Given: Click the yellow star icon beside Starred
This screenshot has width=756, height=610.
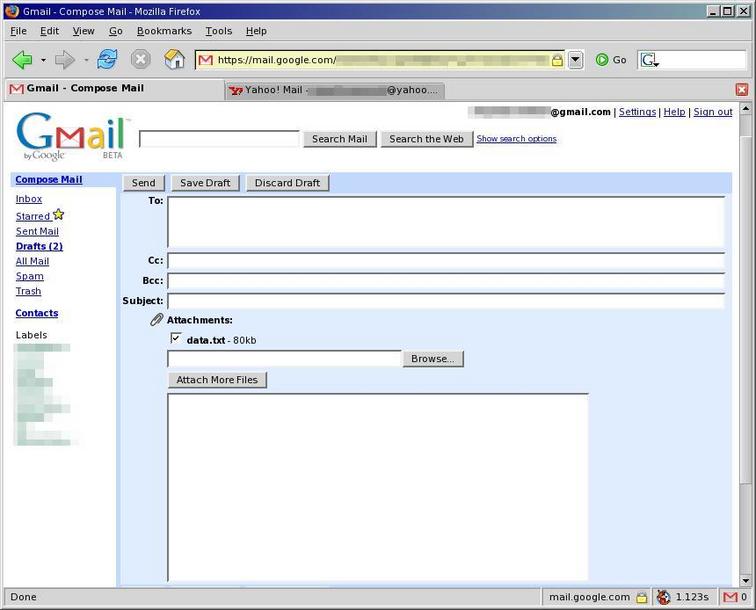Looking at the screenshot, I should point(59,214).
